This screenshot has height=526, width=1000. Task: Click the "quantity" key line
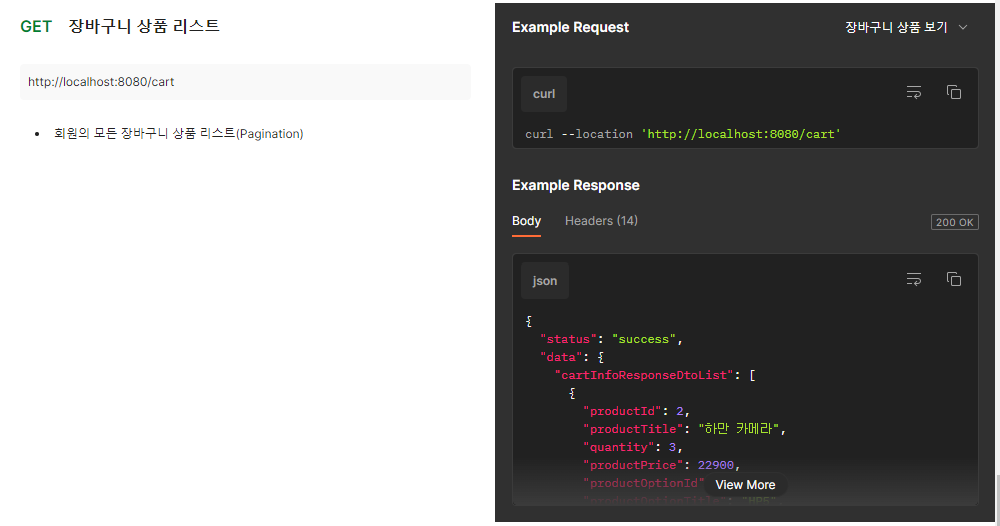(633, 447)
